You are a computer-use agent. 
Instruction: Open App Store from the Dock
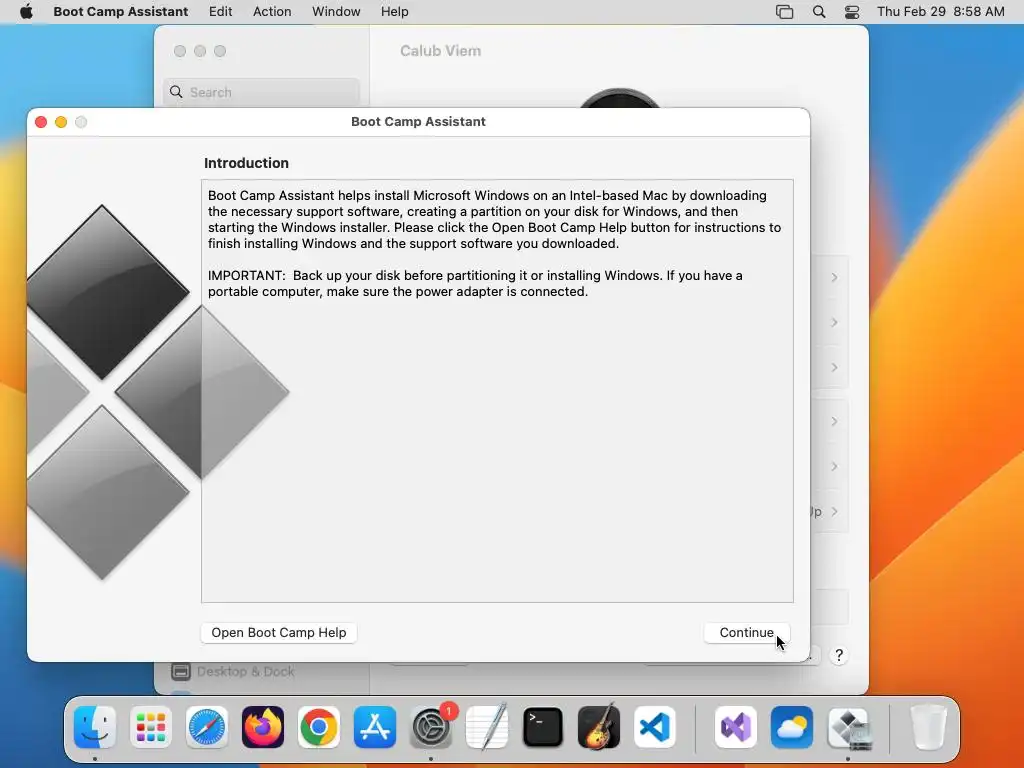[375, 727]
